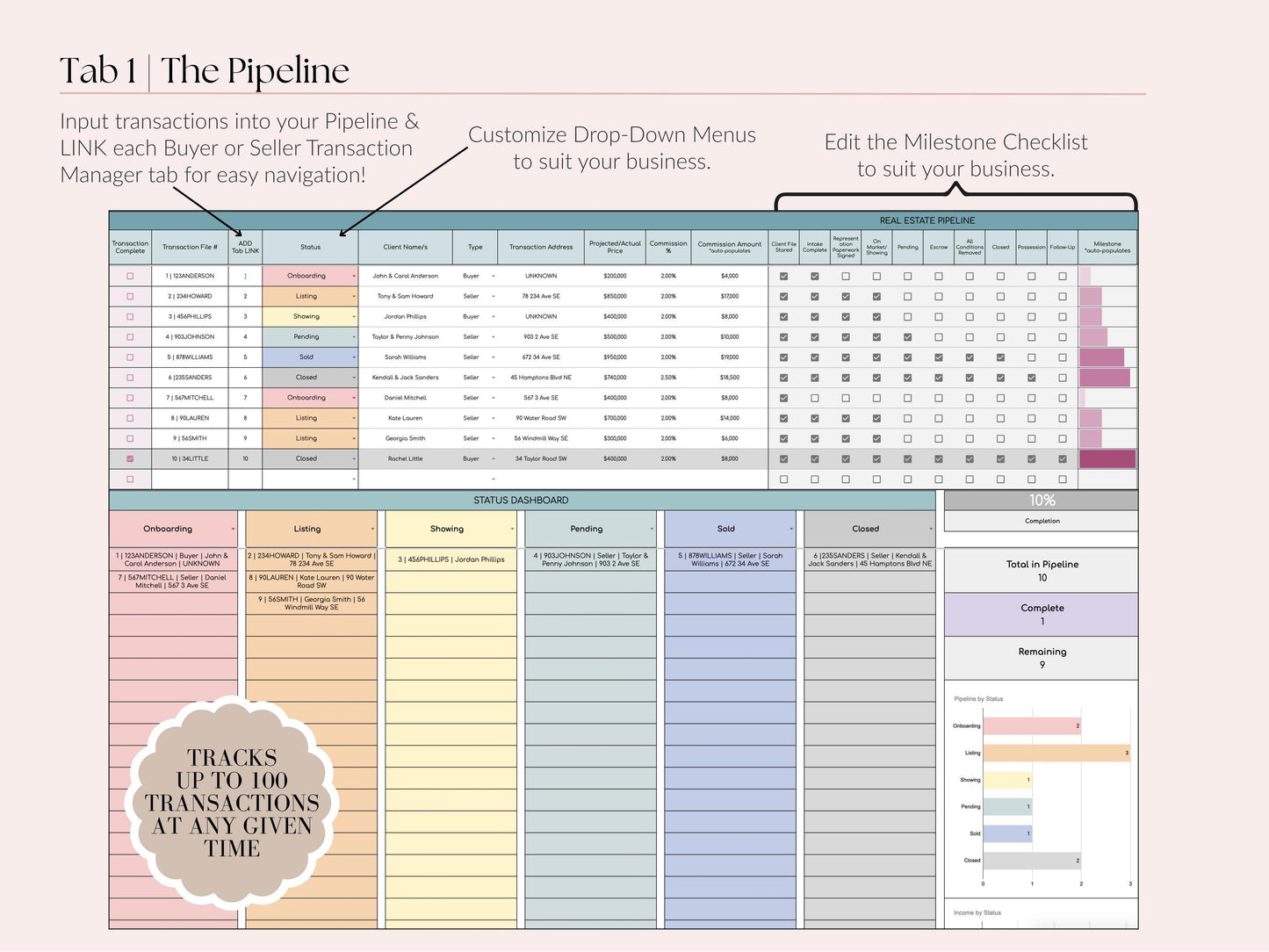1269x952 pixels.
Task: Select dashboard entry for 235SANDERS under Closed
Action: pyautogui.click(x=869, y=559)
